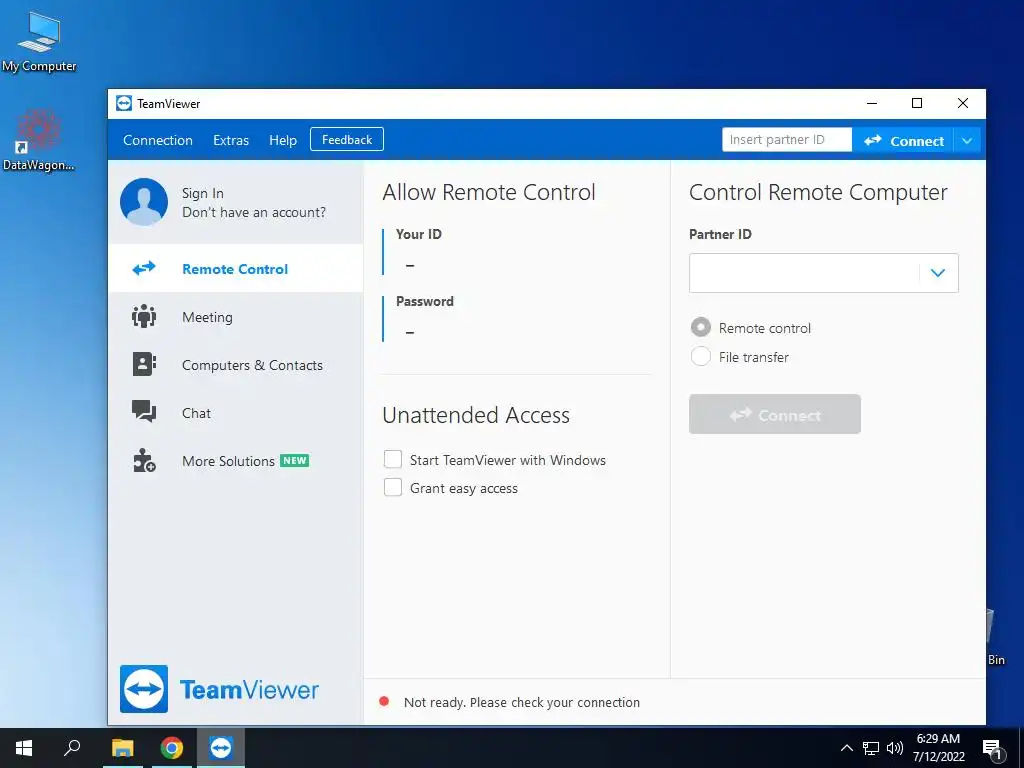
Task: Open the network status tray icon
Action: pos(871,748)
